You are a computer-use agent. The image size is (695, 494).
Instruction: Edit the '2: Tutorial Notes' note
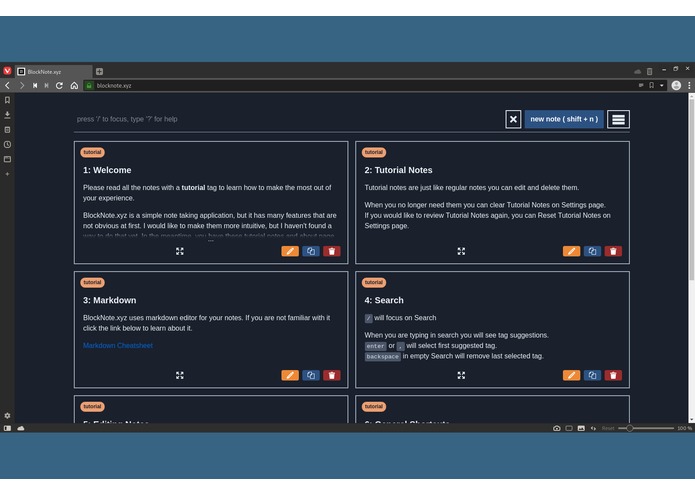[x=571, y=251]
